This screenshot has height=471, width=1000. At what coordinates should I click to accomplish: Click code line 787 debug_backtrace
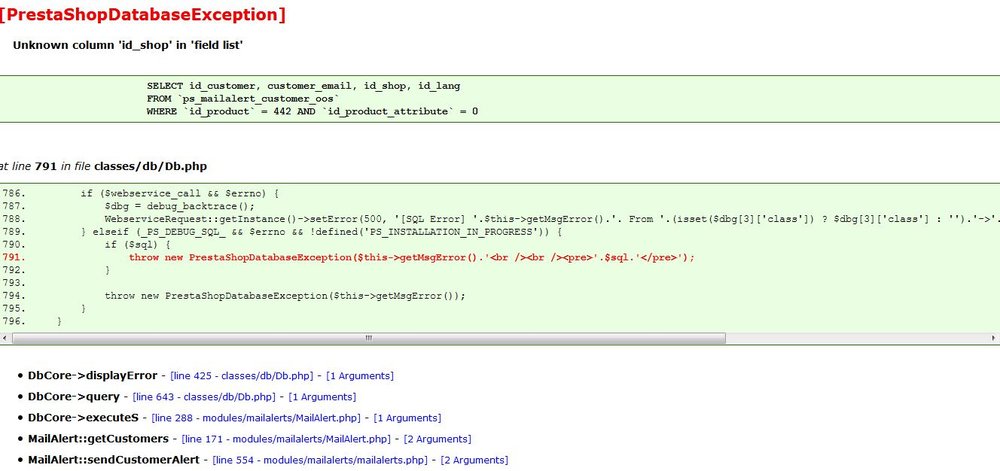[x=179, y=207]
